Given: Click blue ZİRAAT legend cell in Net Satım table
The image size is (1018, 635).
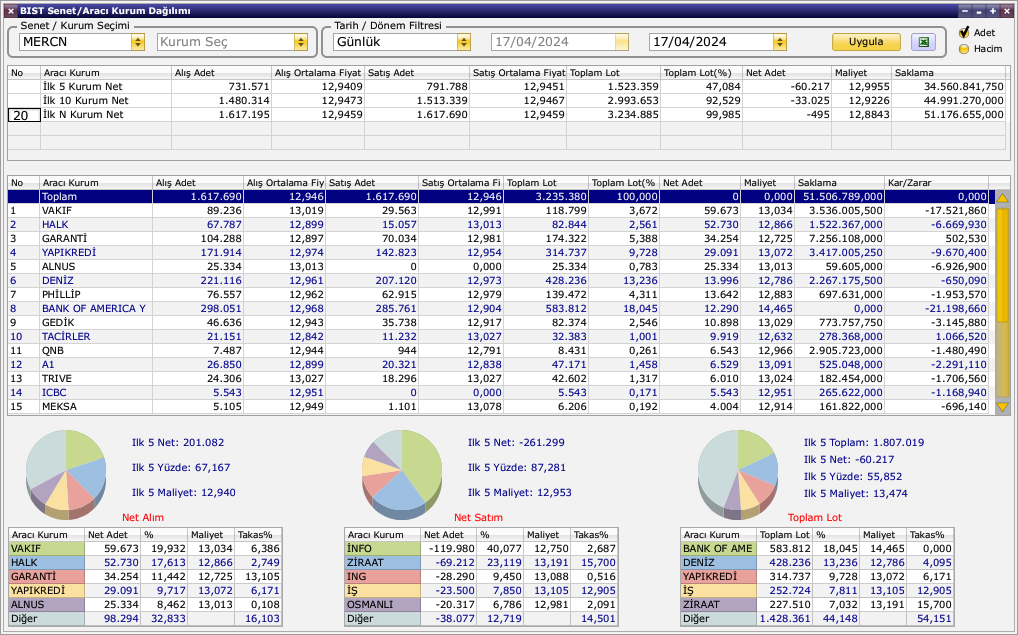Looking at the screenshot, I should click(382, 562).
